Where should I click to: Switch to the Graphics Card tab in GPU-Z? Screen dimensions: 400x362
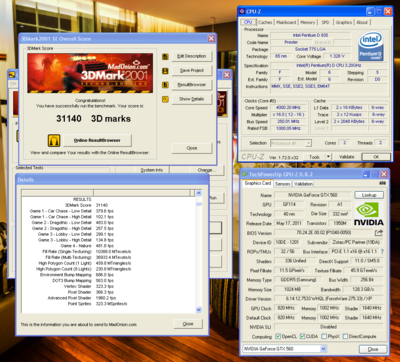pyautogui.click(x=258, y=183)
